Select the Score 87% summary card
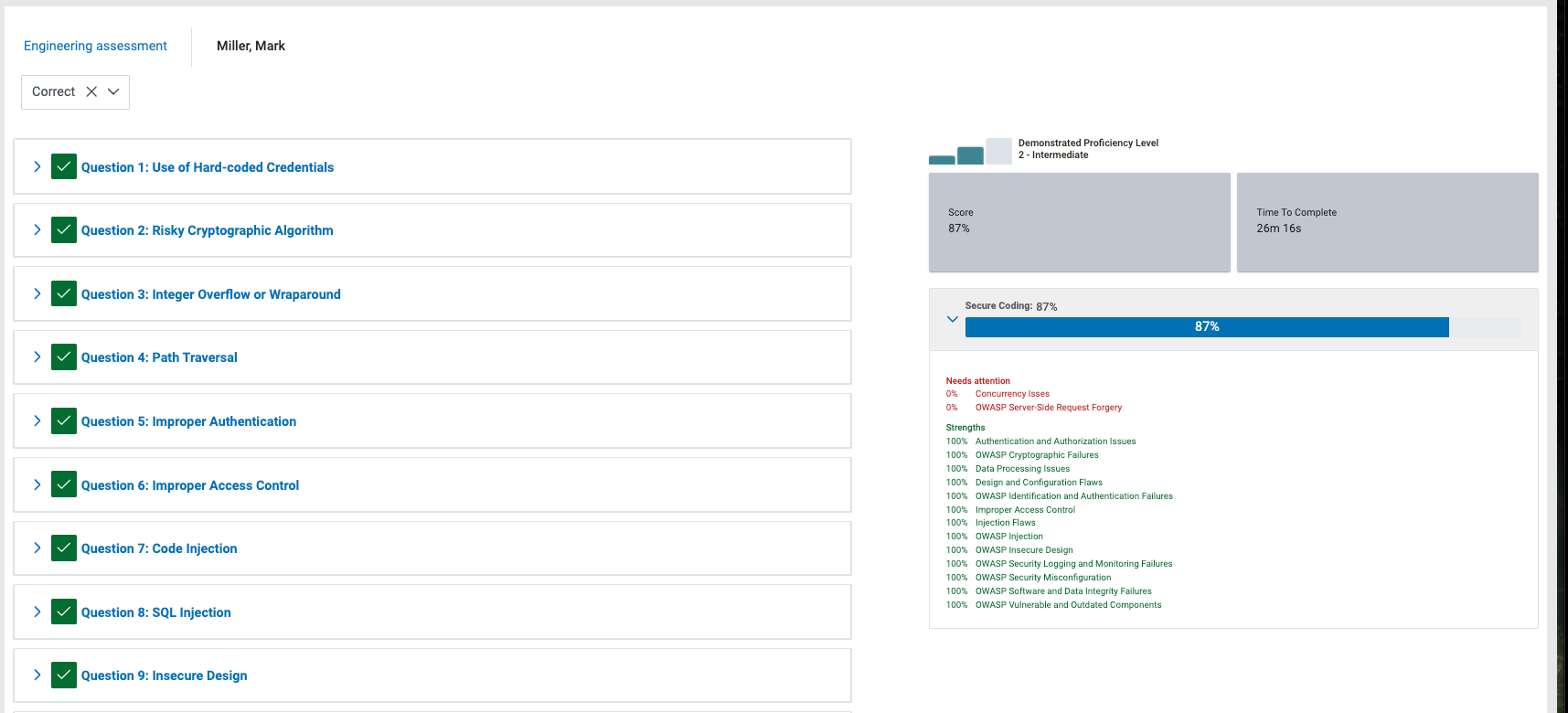 coord(1079,222)
